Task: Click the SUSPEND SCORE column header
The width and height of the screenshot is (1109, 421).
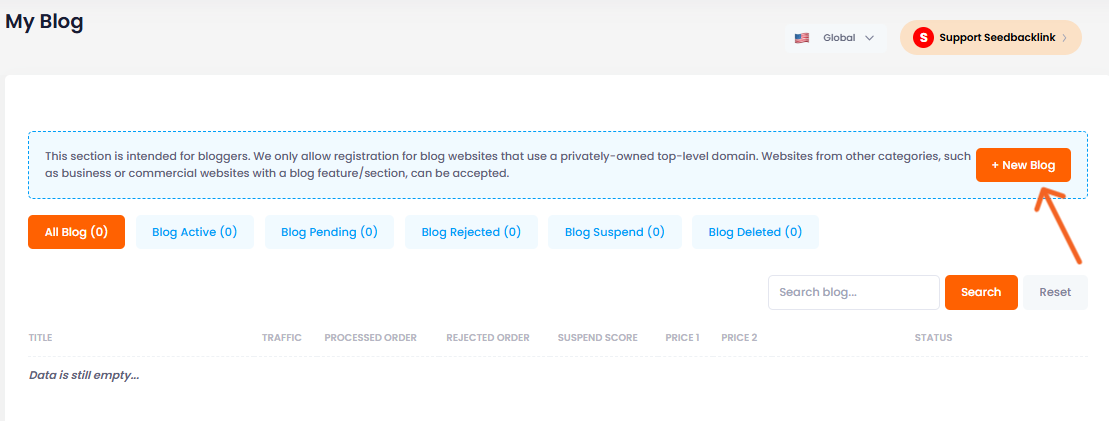Action: [597, 338]
